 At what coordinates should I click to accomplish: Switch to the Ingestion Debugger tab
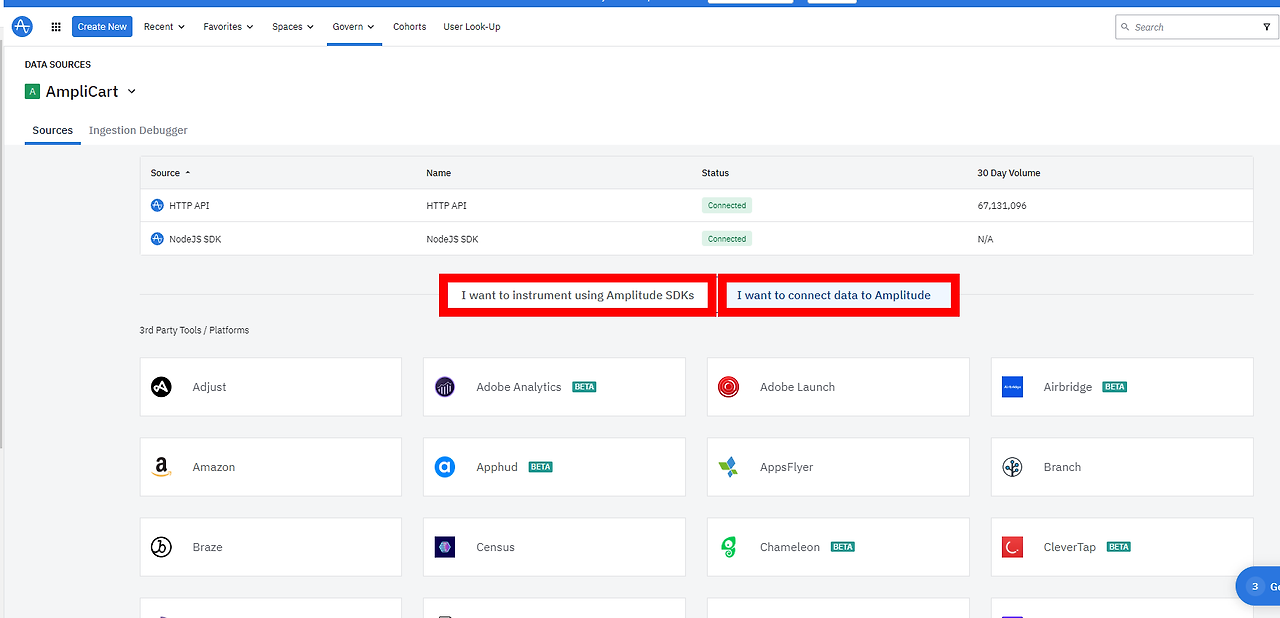138,130
